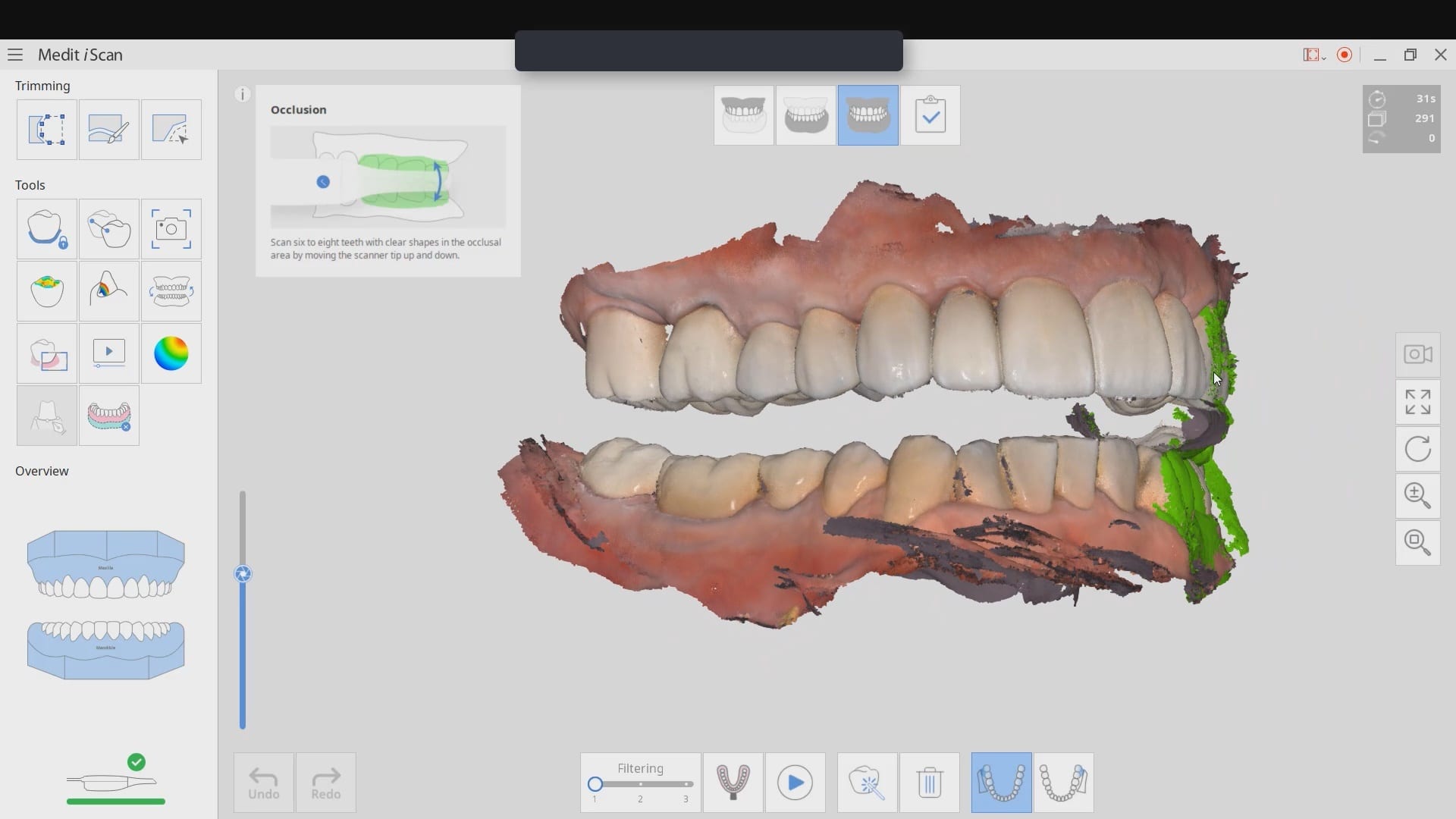The height and width of the screenshot is (819, 1456).
Task: Select the polyline trimming tool
Action: [x=171, y=130]
